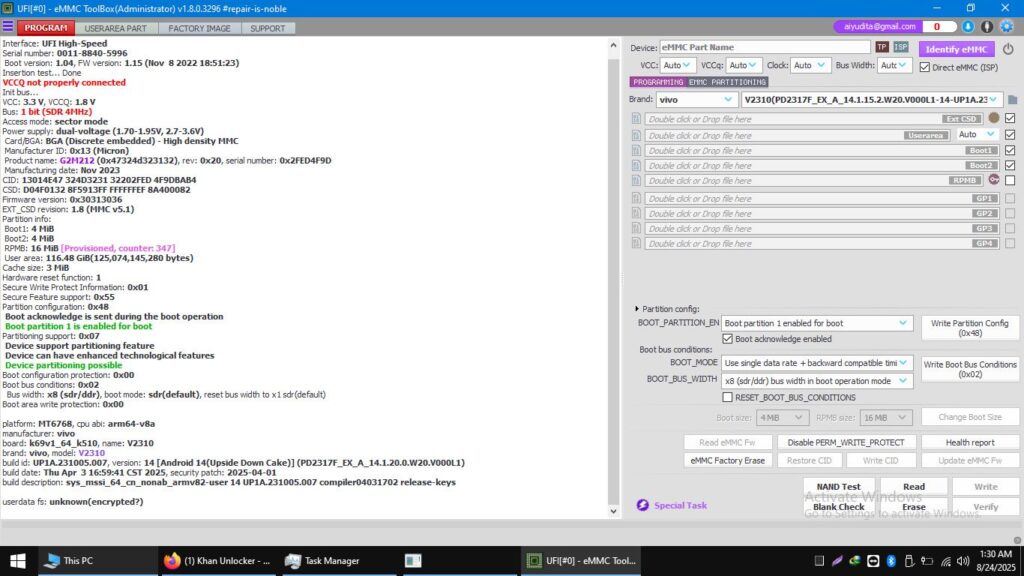Image resolution: width=1024 pixels, height=576 pixels.
Task: Open the green hamburger menu icon top-left
Action: (9, 27)
